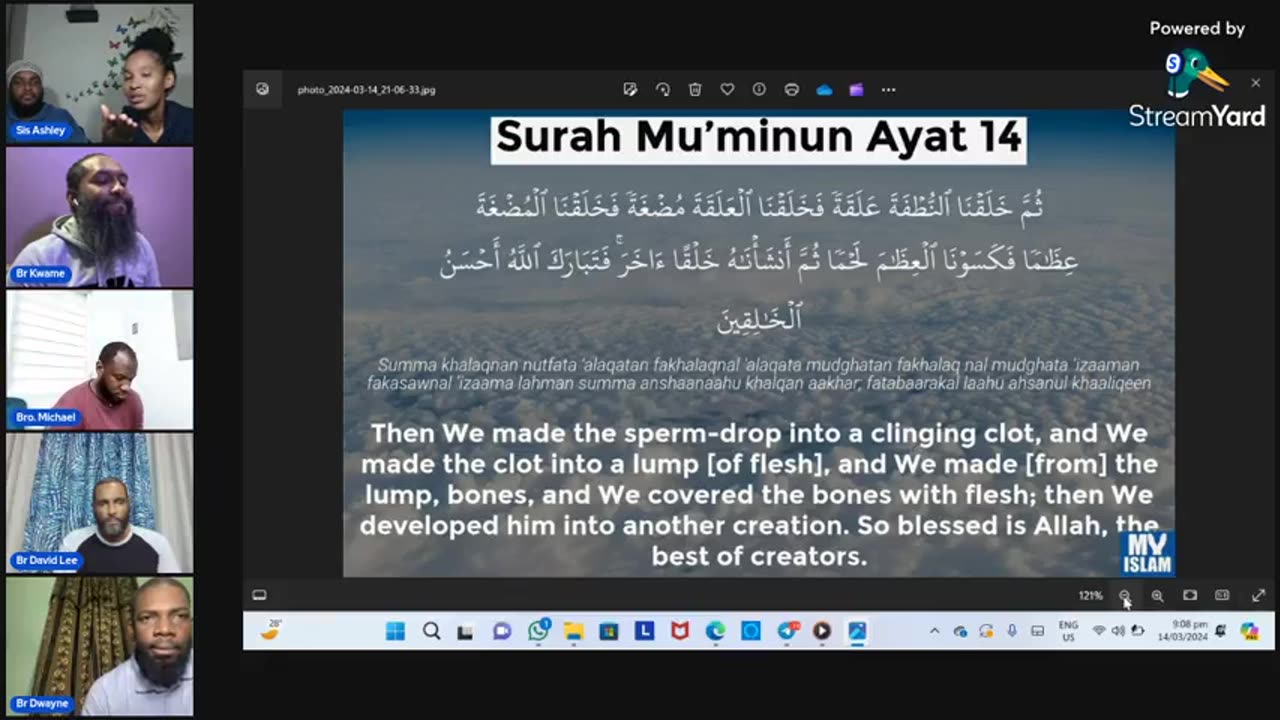Open the clock showing 9:08 pm 14/03/2024

1183,631
